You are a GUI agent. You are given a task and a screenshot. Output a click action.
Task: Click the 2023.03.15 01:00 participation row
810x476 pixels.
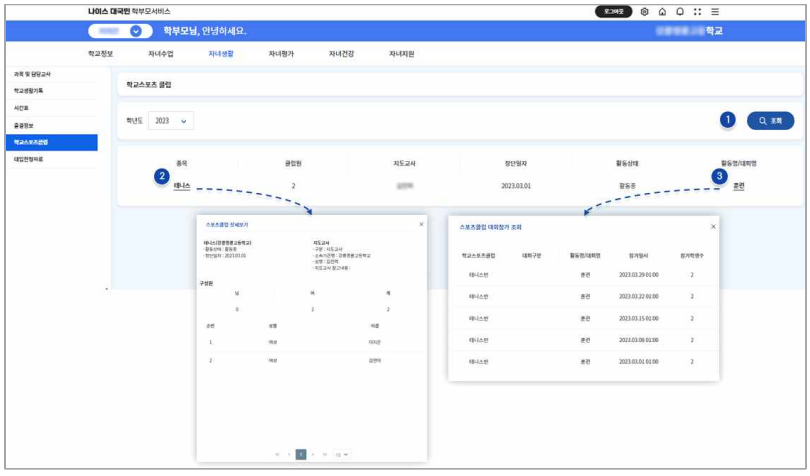pyautogui.click(x=584, y=318)
